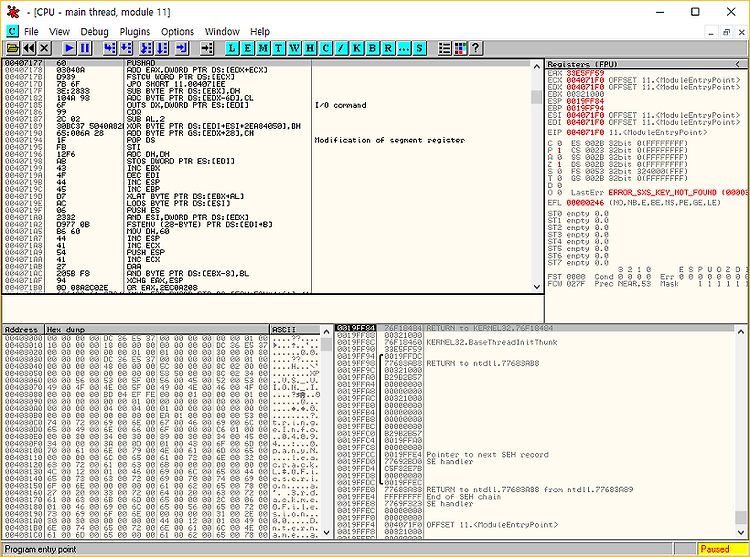Viewport: 750px width, 557px height.
Task: Select the PUSHAD instruction at 00407177
Action: pos(266,63)
